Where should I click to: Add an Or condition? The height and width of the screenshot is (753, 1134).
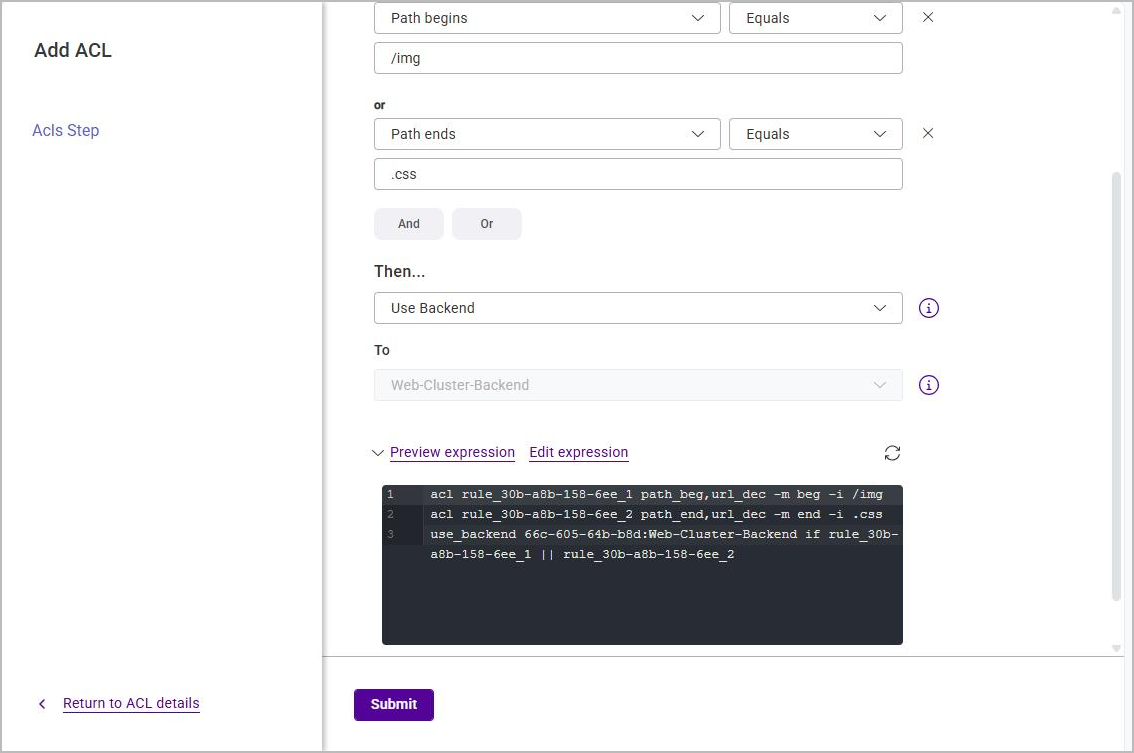[487, 224]
